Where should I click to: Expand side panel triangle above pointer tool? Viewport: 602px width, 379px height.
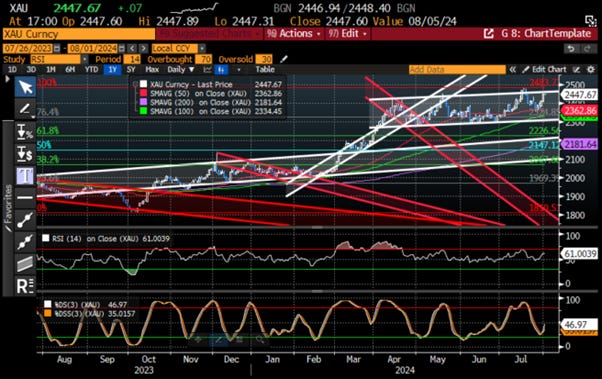(7, 79)
